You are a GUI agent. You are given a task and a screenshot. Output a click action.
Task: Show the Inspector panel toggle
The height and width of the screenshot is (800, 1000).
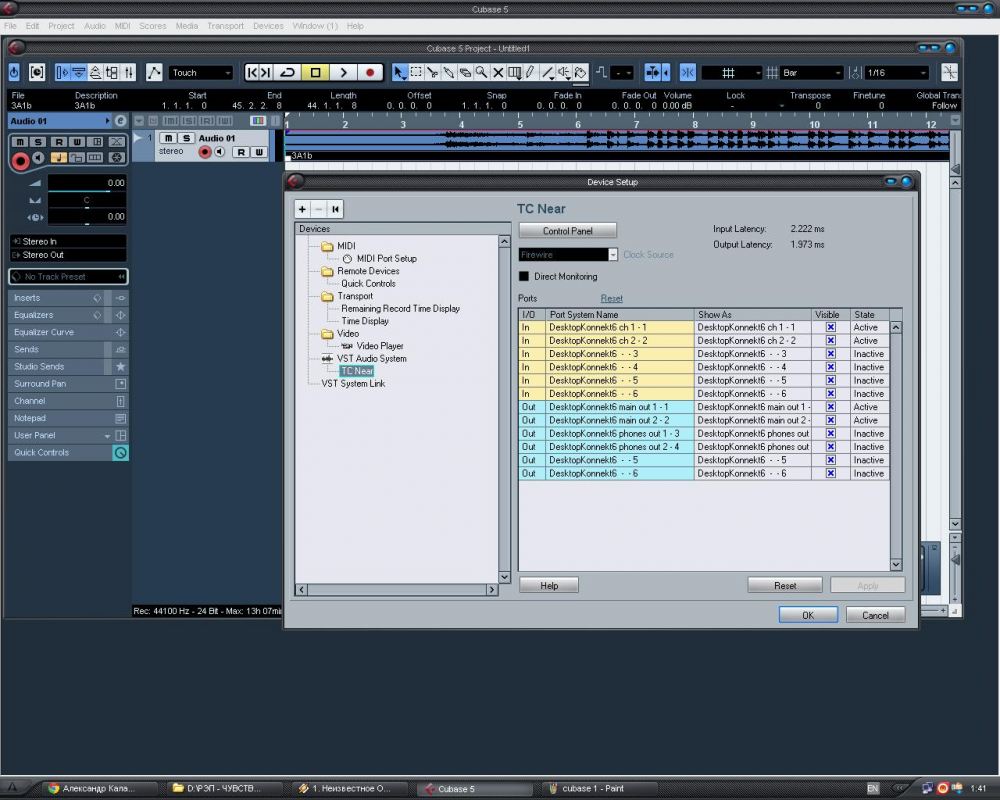point(62,73)
